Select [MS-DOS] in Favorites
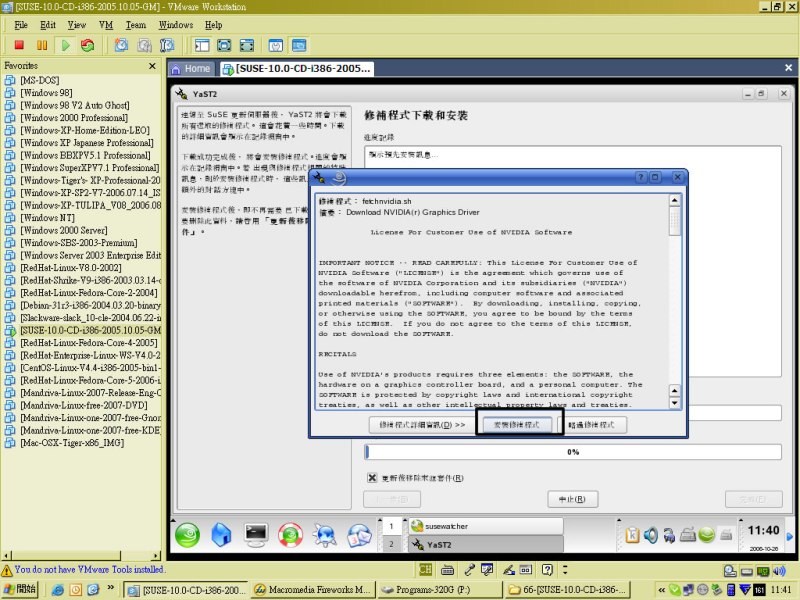 click(x=39, y=80)
